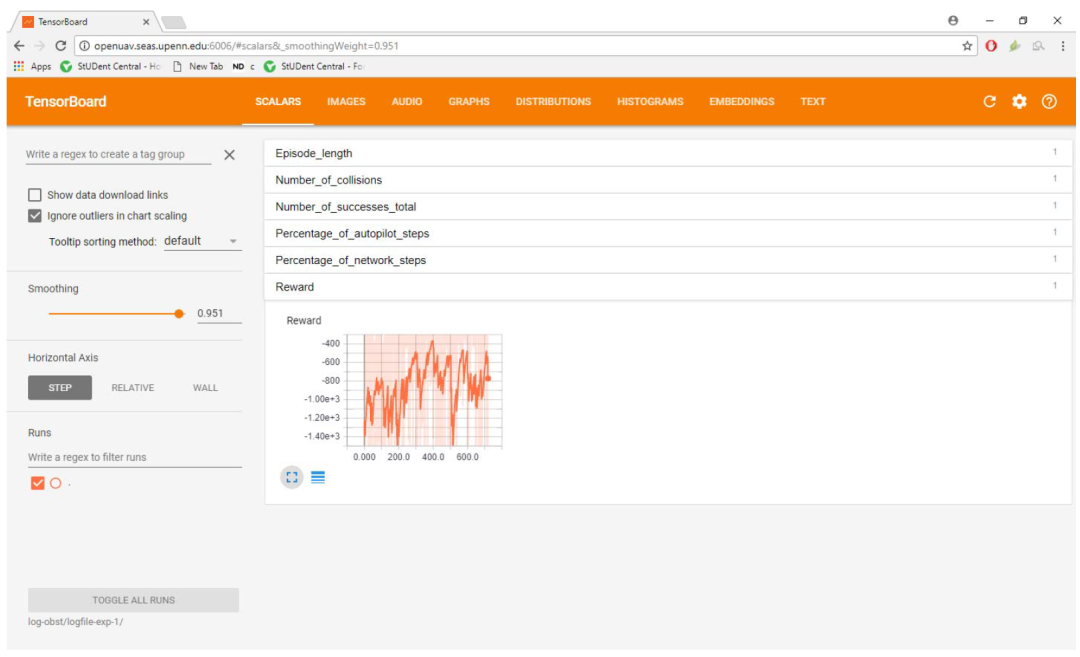The height and width of the screenshot is (657, 1080).
Task: Toggle the run visibility checkbox
Action: tap(38, 483)
